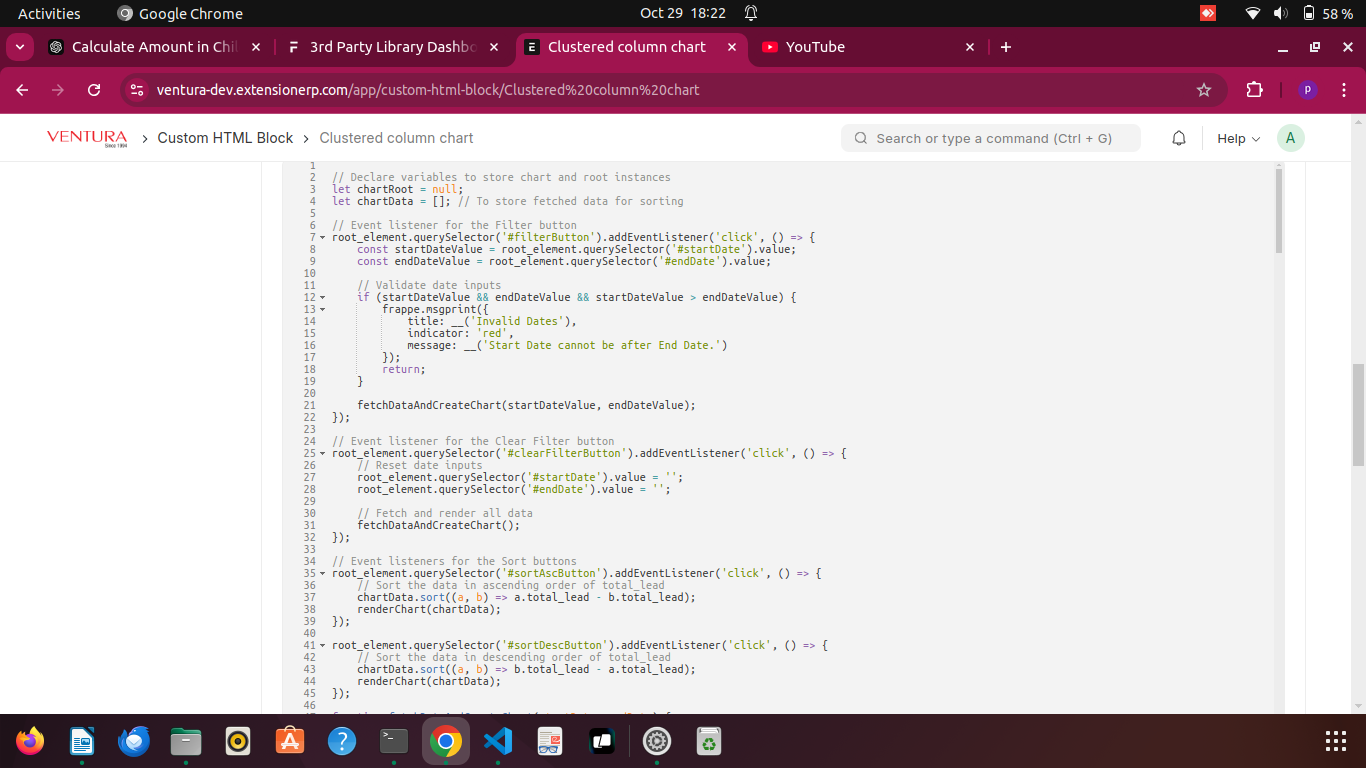The width and height of the screenshot is (1366, 768).
Task: Click Clustered column chart breadcrumb
Action: pyautogui.click(x=396, y=138)
